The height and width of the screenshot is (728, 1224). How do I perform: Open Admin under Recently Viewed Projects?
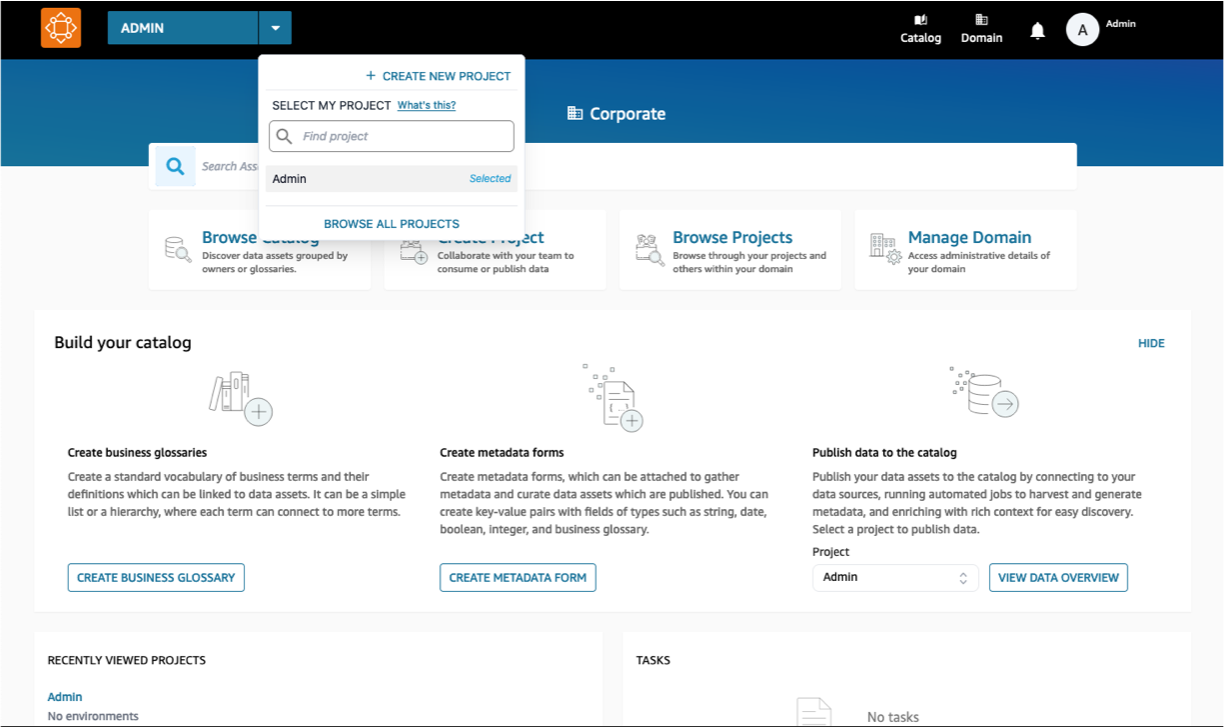point(65,697)
